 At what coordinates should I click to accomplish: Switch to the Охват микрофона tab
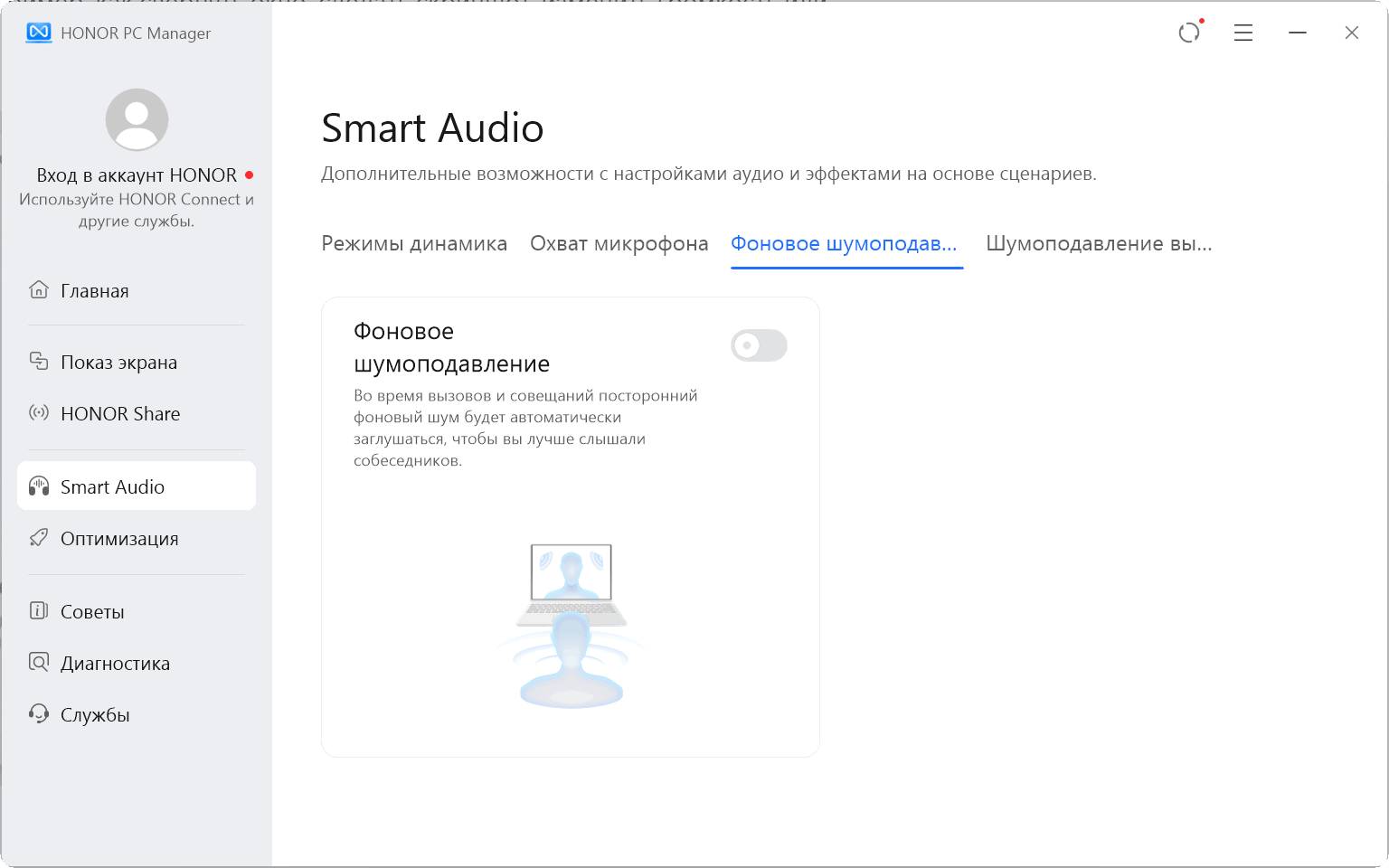click(x=619, y=244)
